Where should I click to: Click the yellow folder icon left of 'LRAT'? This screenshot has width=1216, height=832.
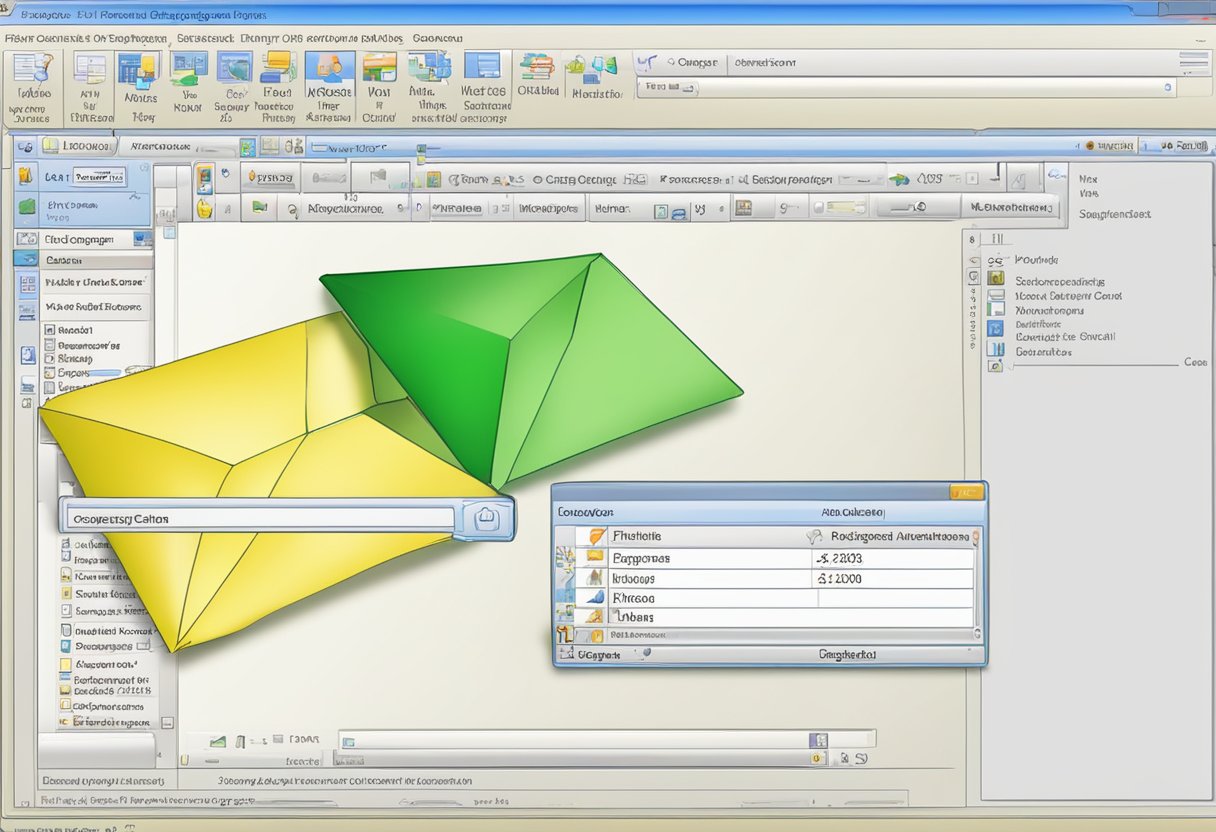tap(28, 176)
